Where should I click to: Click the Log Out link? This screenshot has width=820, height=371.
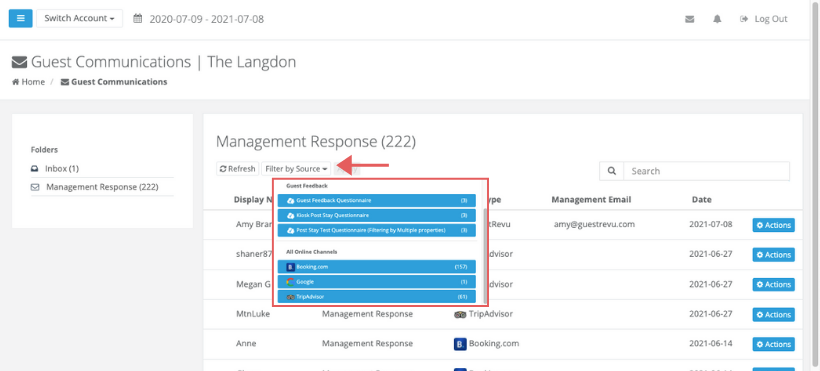pos(764,19)
